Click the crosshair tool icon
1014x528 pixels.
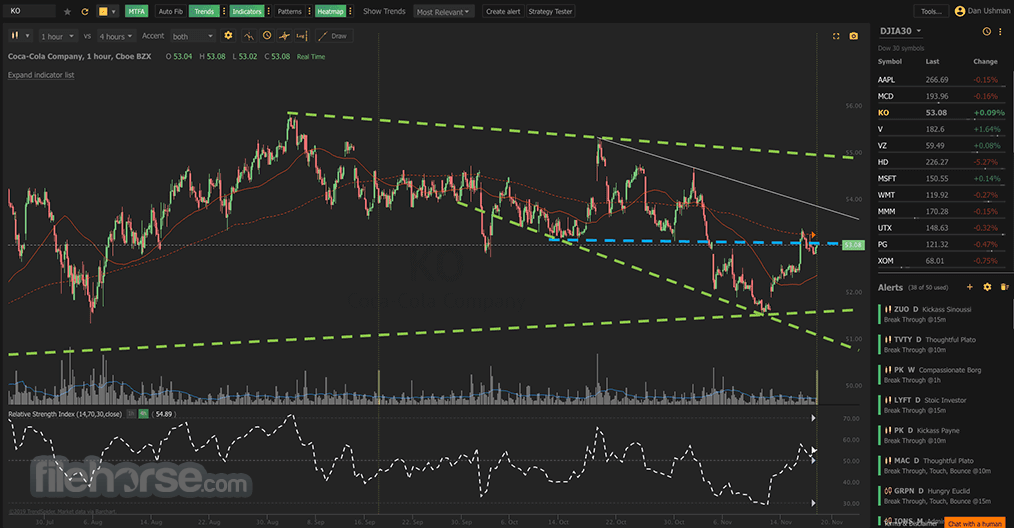click(x=284, y=36)
